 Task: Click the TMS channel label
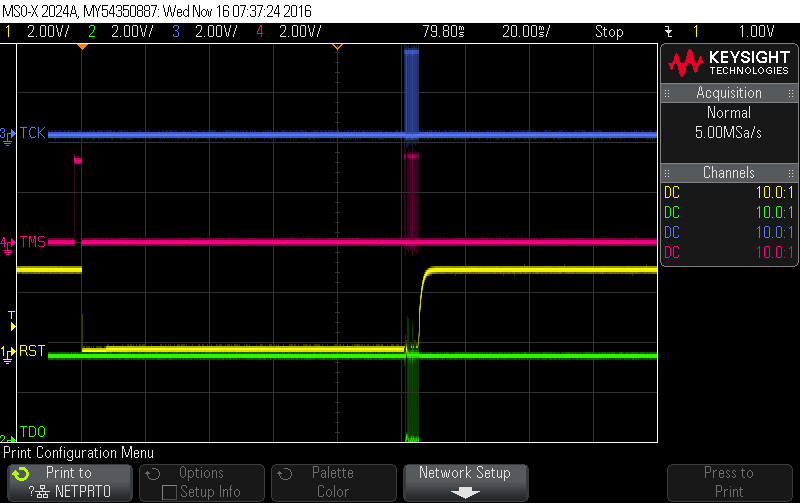(x=33, y=242)
